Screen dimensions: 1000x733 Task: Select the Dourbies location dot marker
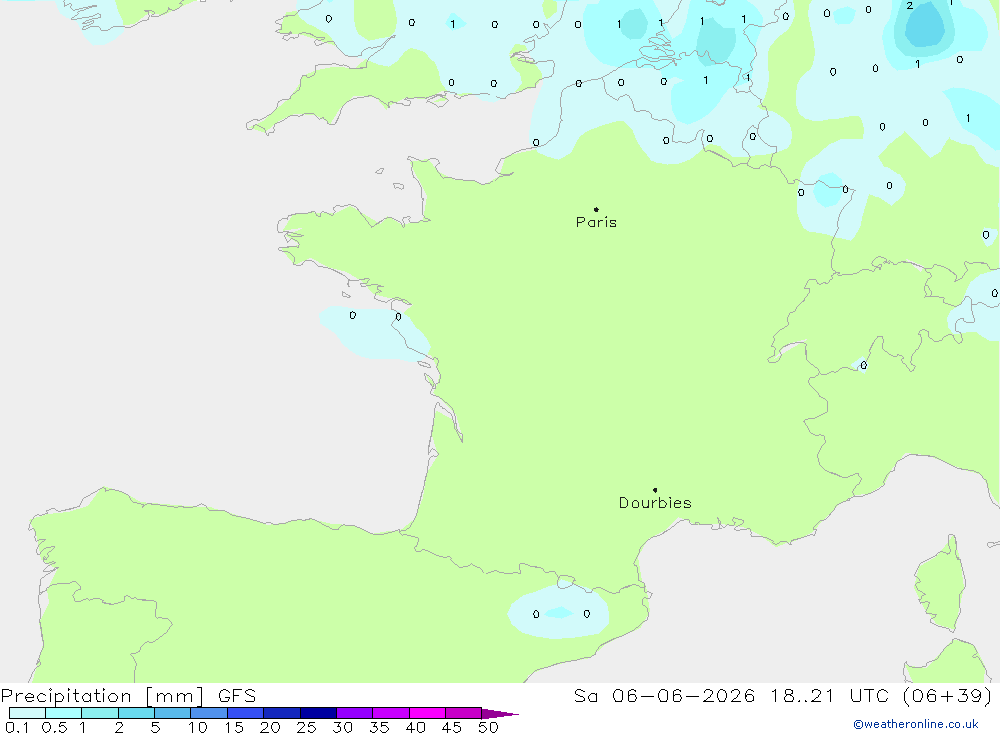[x=655, y=490]
